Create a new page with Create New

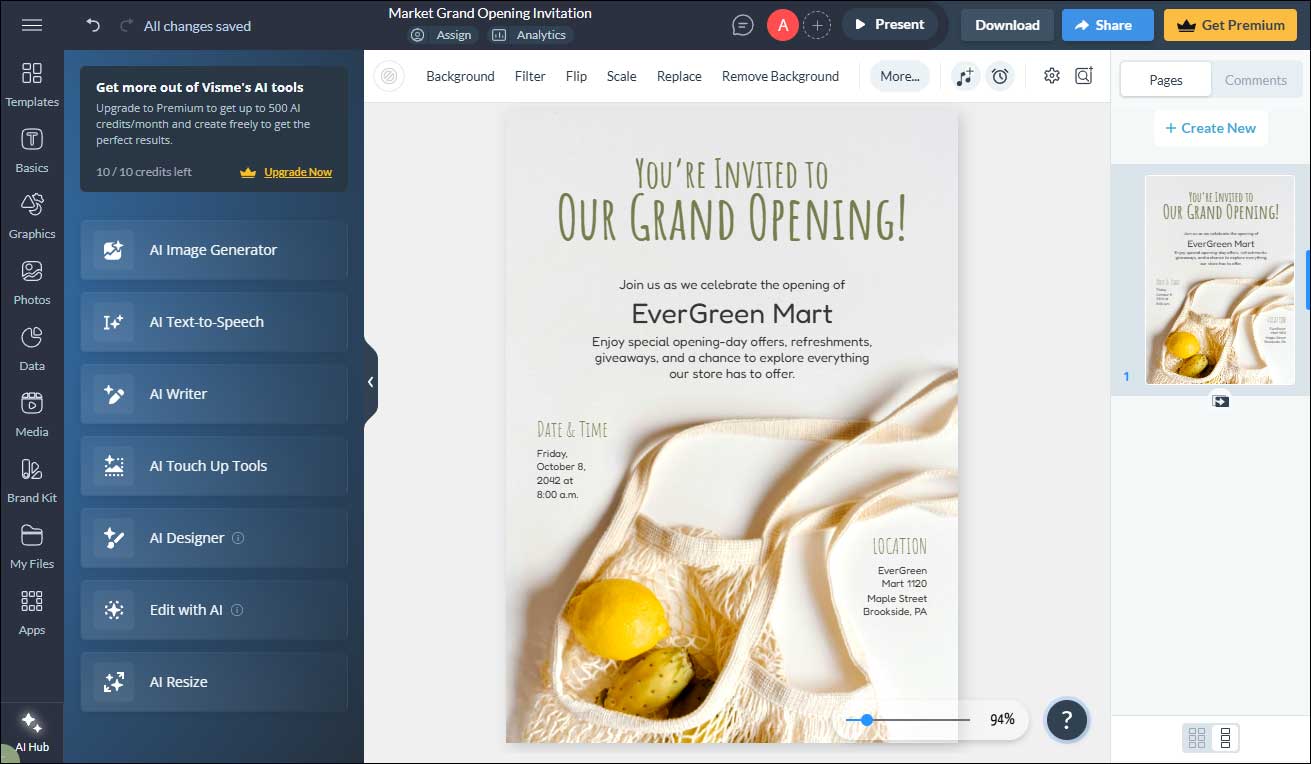click(1211, 128)
